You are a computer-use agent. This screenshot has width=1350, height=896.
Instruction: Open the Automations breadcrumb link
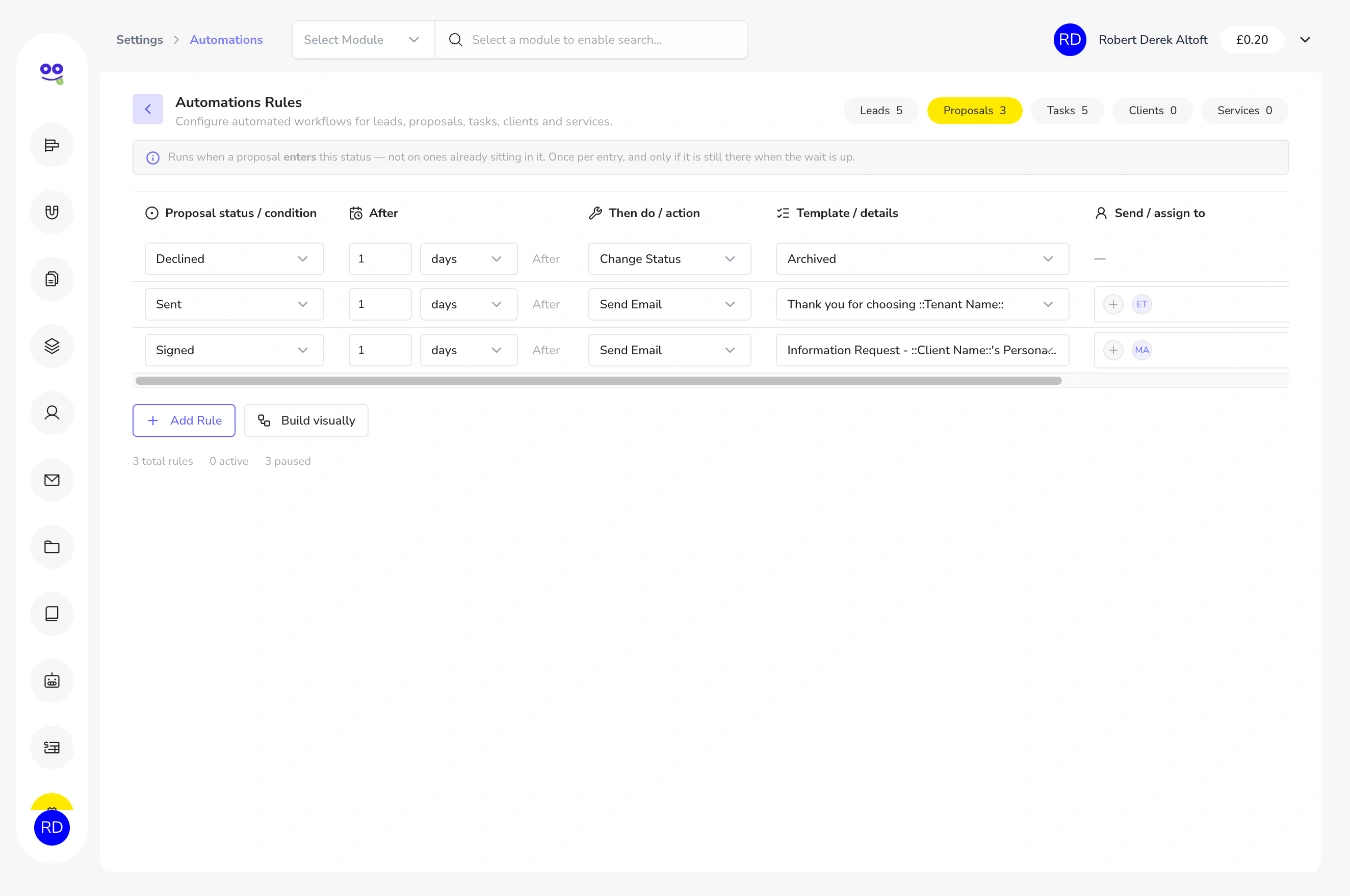[x=226, y=40]
